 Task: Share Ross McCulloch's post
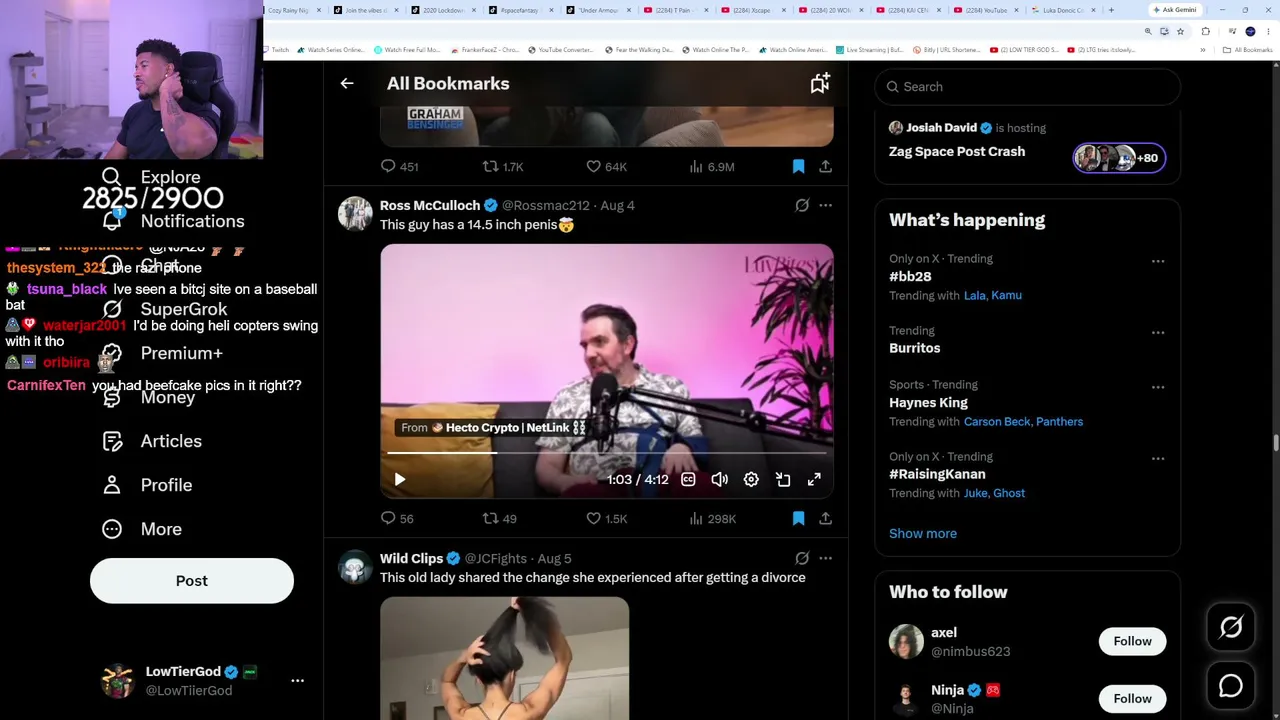pyautogui.click(x=825, y=519)
